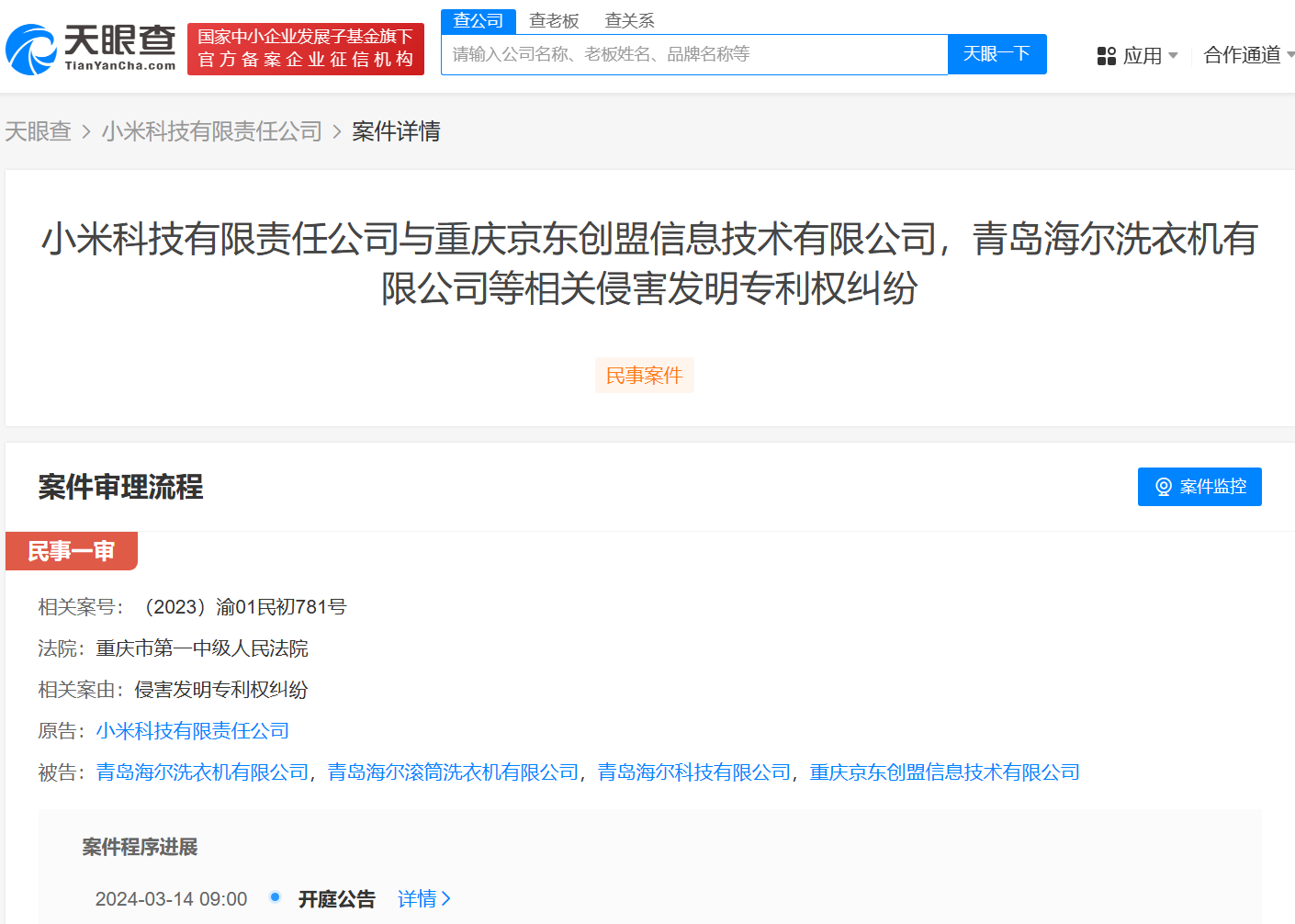Expand the 应用 dropdown arrow
Image resolution: width=1295 pixels, height=924 pixels.
tap(1173, 56)
